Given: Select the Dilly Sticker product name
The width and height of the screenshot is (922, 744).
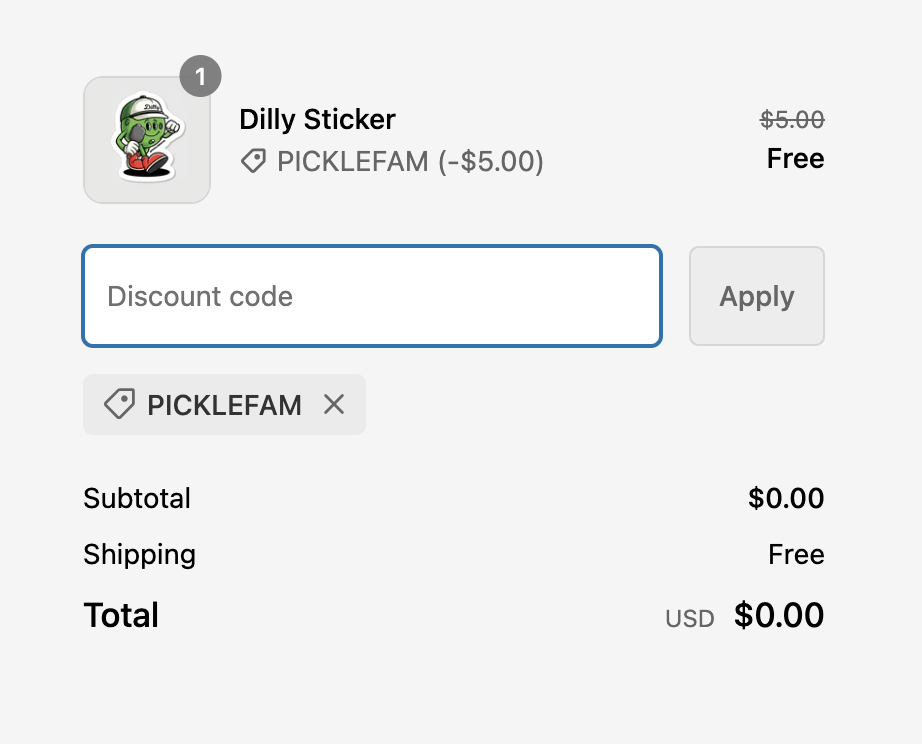Looking at the screenshot, I should pyautogui.click(x=317, y=120).
